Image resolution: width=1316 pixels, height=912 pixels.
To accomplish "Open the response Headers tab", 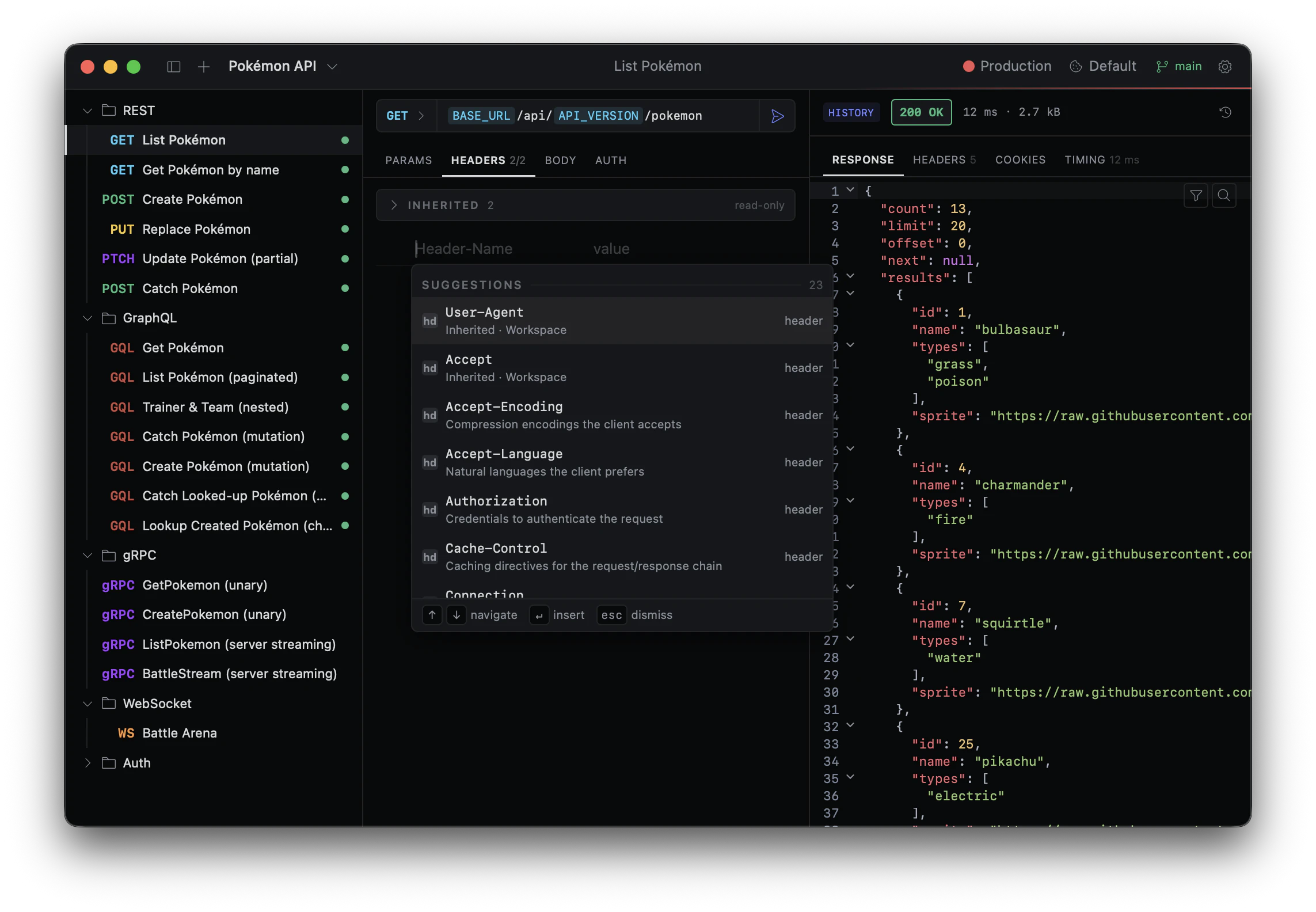I will point(944,159).
